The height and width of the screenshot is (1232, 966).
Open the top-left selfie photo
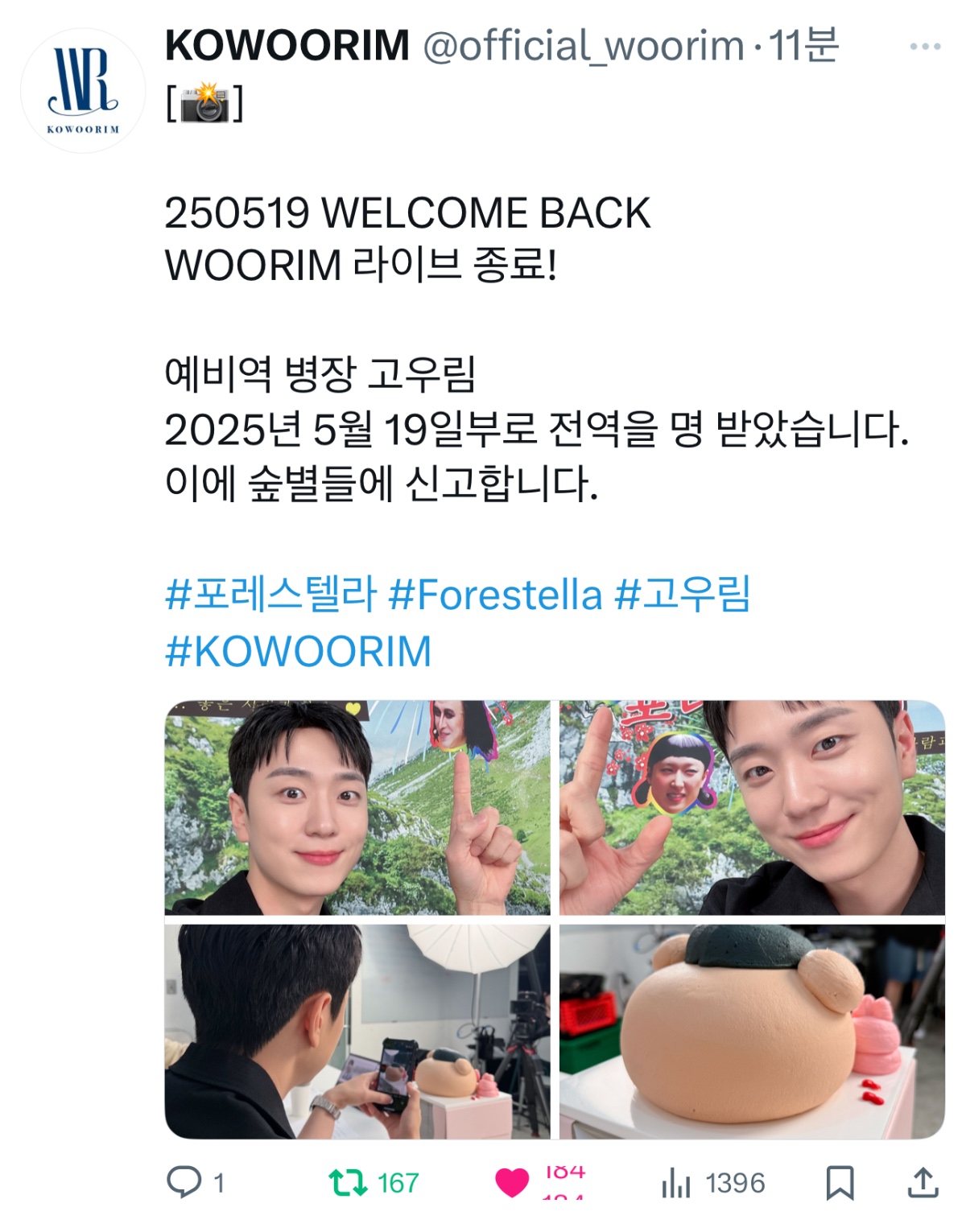coord(357,808)
